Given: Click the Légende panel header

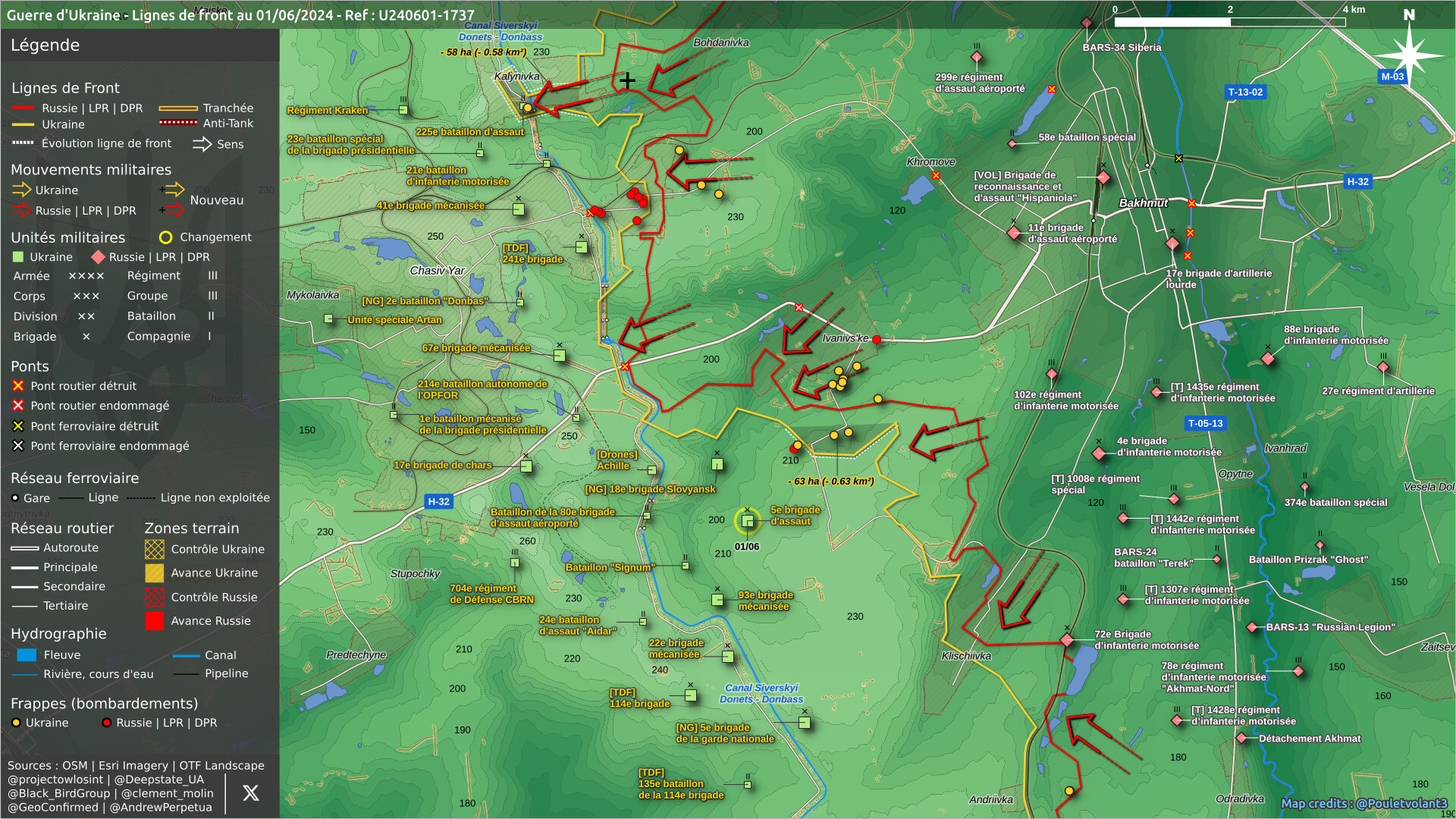Looking at the screenshot, I should 45,45.
